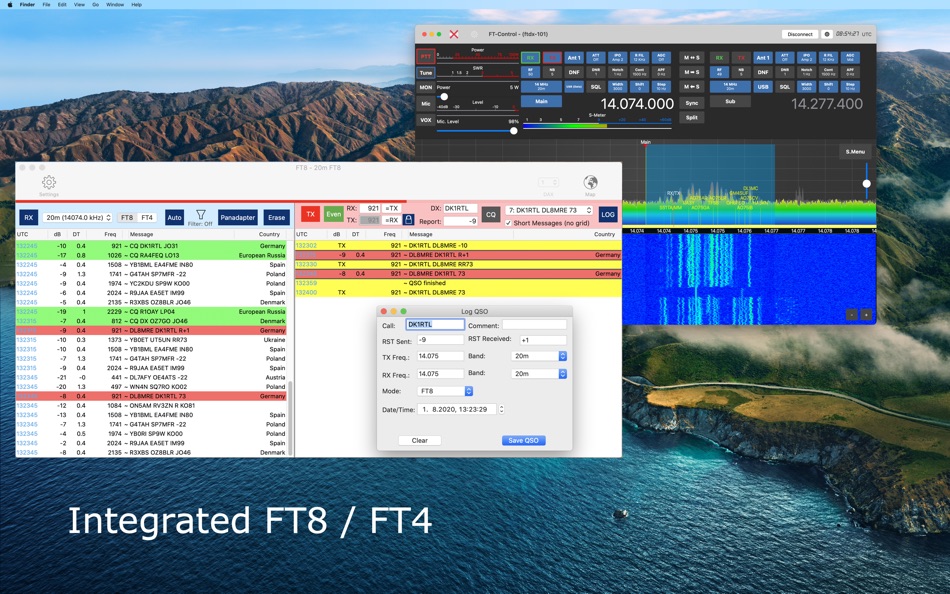Click Comment field in Log QSO
The image size is (950, 594).
pyautogui.click(x=534, y=325)
